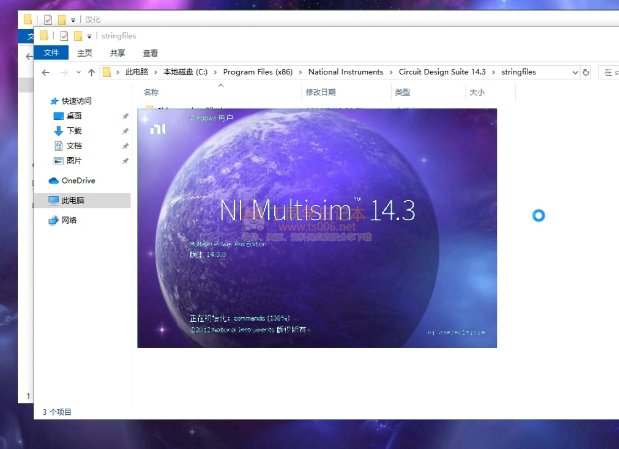Switch to the 查看 (View) ribbon tab
The width and height of the screenshot is (619, 449).
click(150, 53)
